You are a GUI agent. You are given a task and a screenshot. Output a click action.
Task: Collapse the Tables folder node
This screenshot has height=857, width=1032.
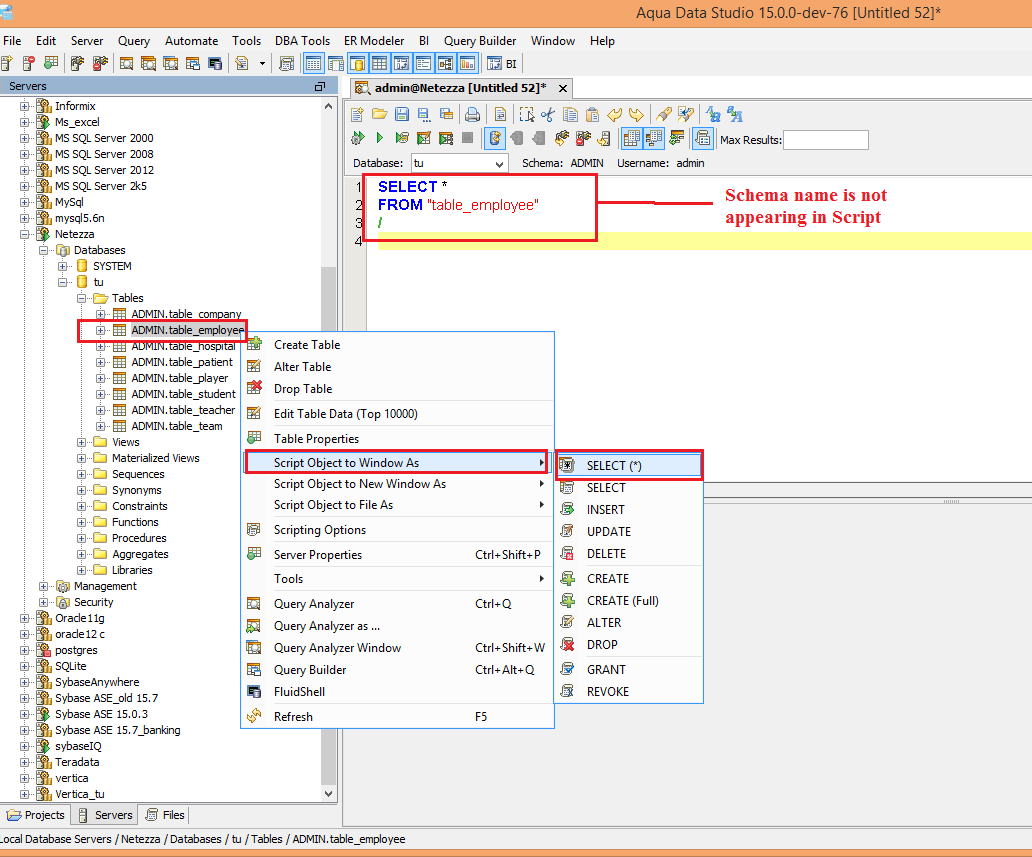(x=82, y=298)
